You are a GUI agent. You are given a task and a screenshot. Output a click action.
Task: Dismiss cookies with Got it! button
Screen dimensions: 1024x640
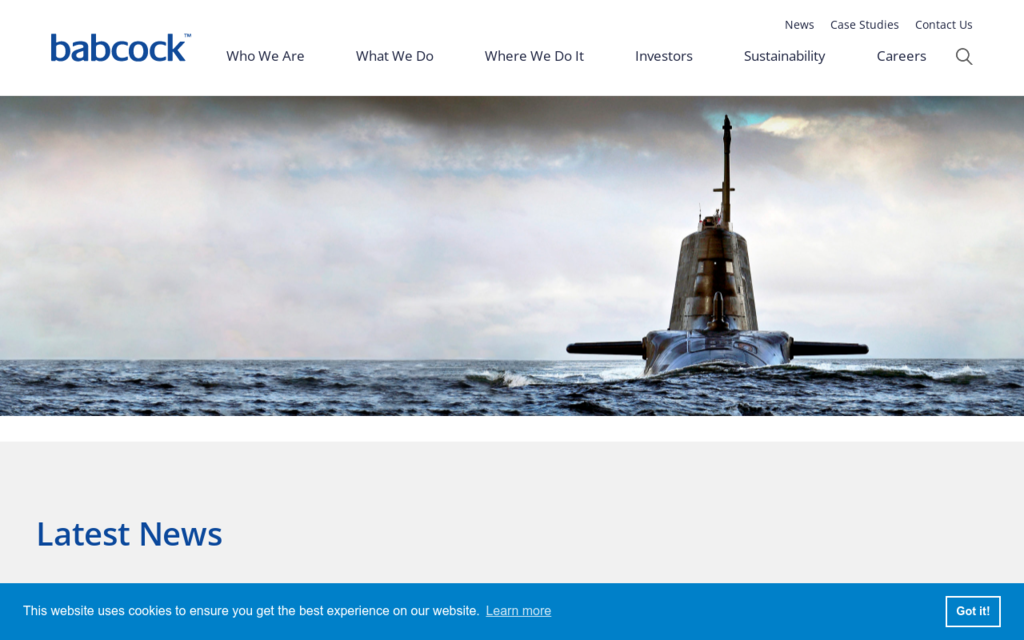[x=972, y=611]
